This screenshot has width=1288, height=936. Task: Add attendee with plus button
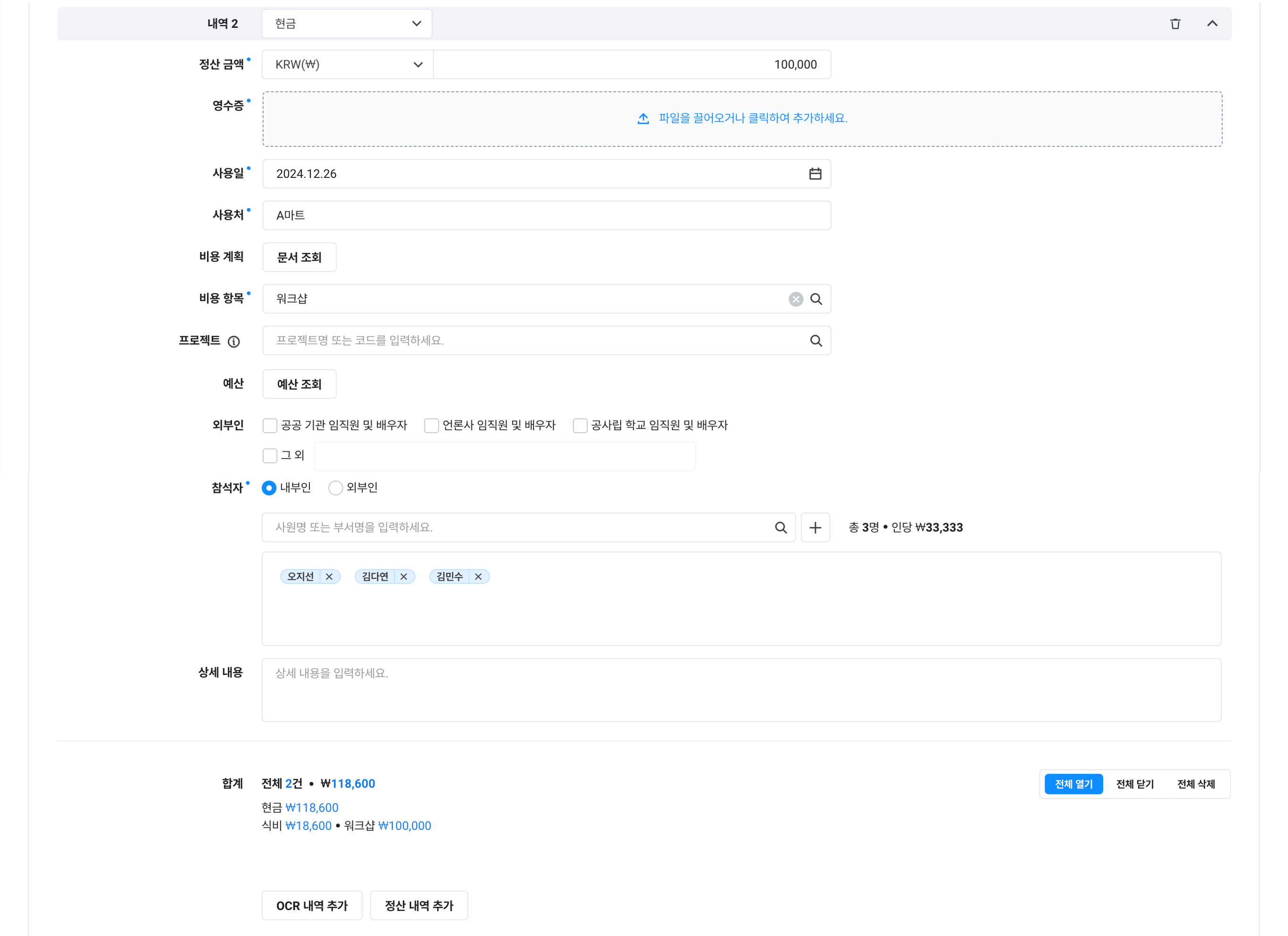[x=815, y=527]
